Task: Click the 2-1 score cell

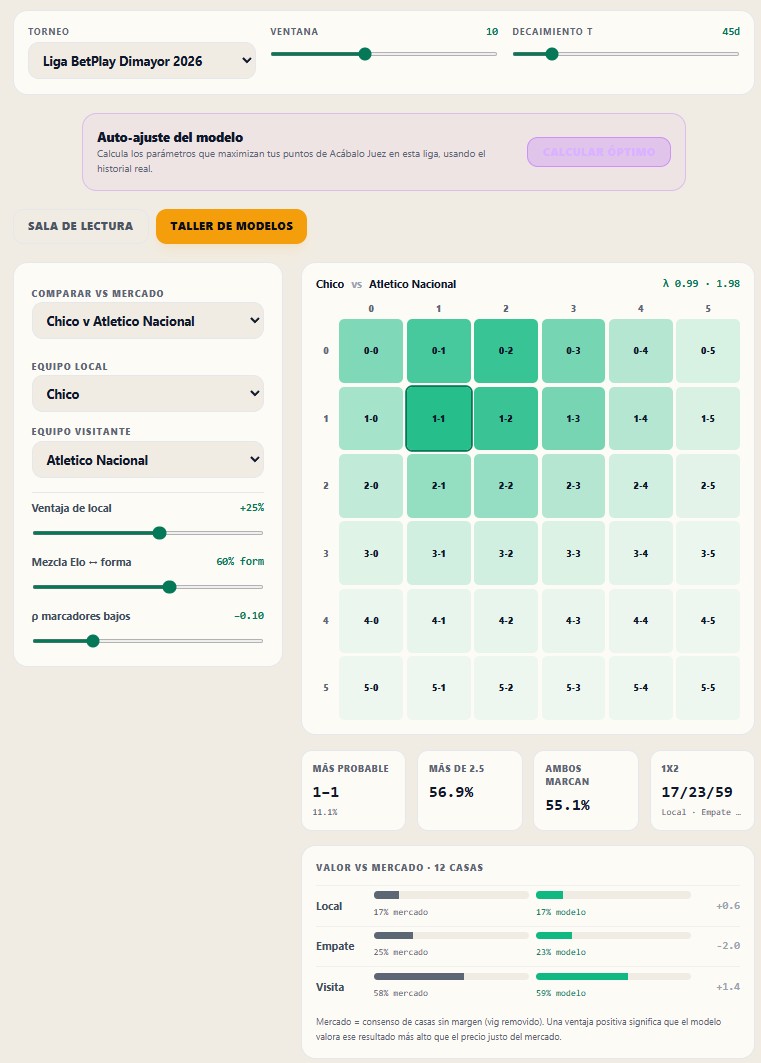Action: (438, 485)
